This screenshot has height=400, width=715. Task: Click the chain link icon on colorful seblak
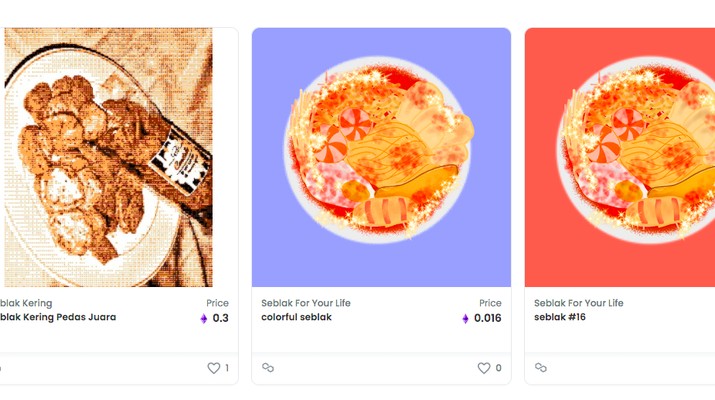click(268, 368)
